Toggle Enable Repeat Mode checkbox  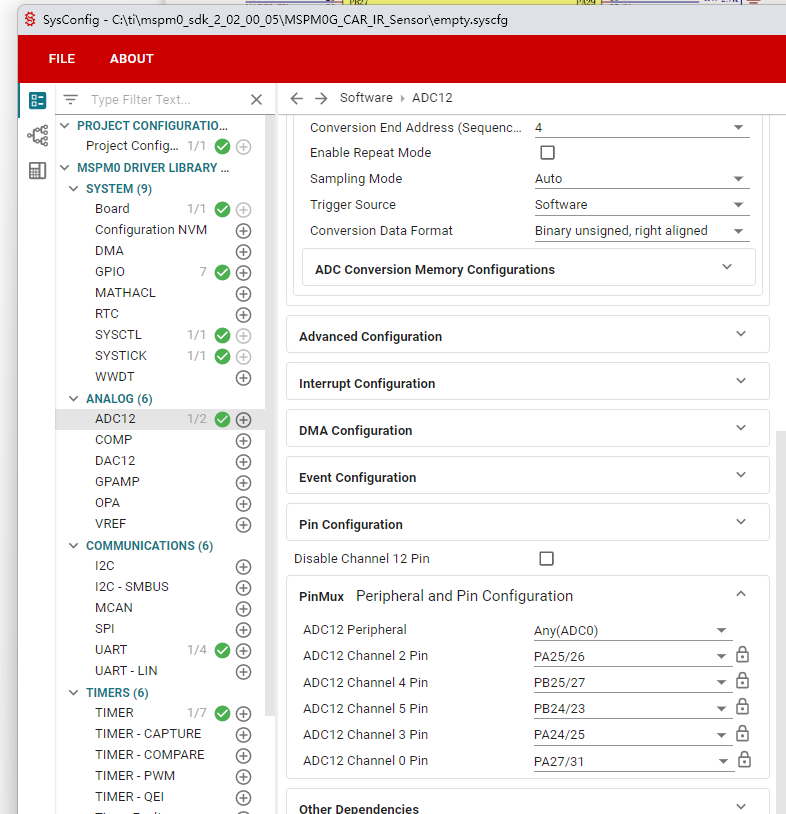pyautogui.click(x=547, y=153)
